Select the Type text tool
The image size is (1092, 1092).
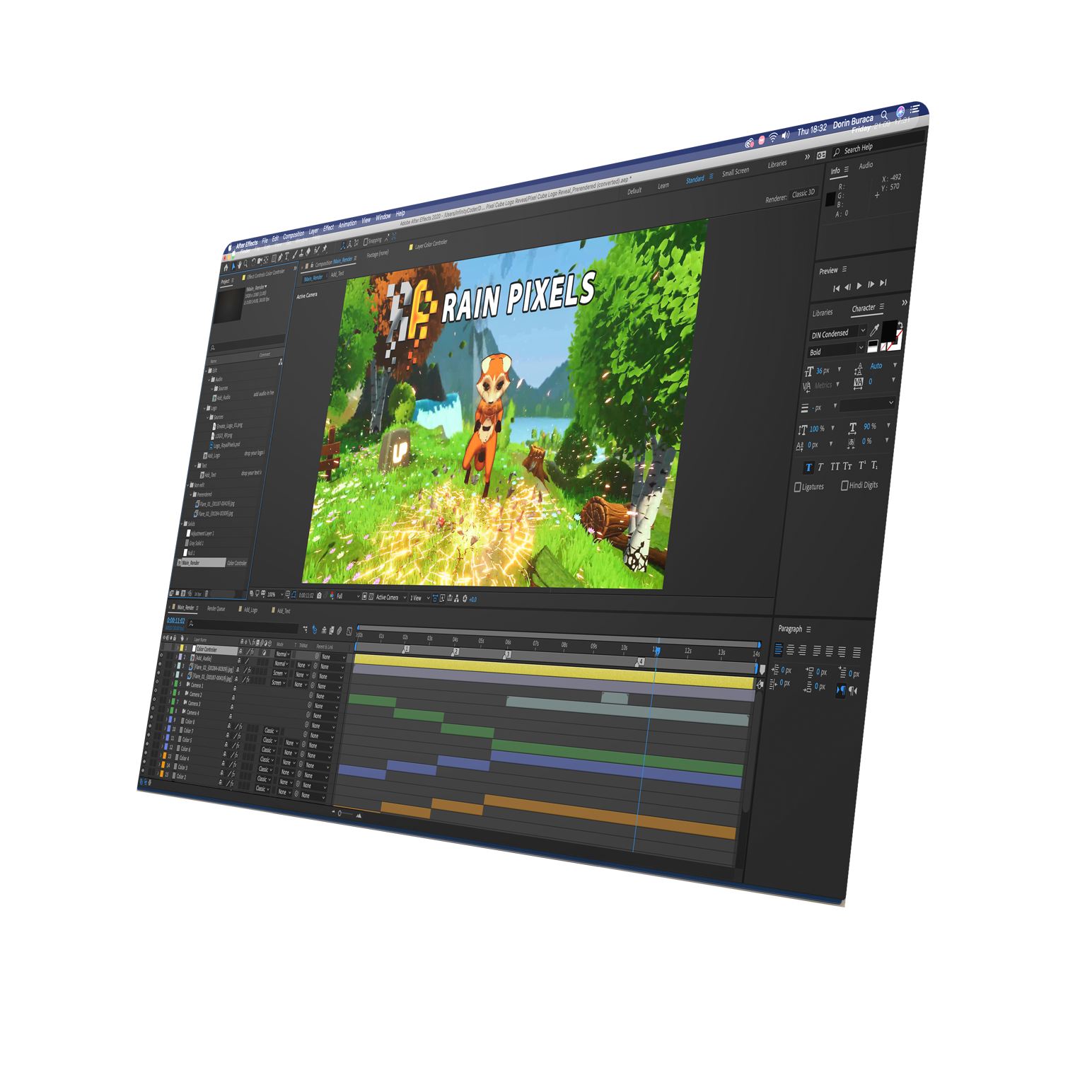pyautogui.click(x=286, y=257)
